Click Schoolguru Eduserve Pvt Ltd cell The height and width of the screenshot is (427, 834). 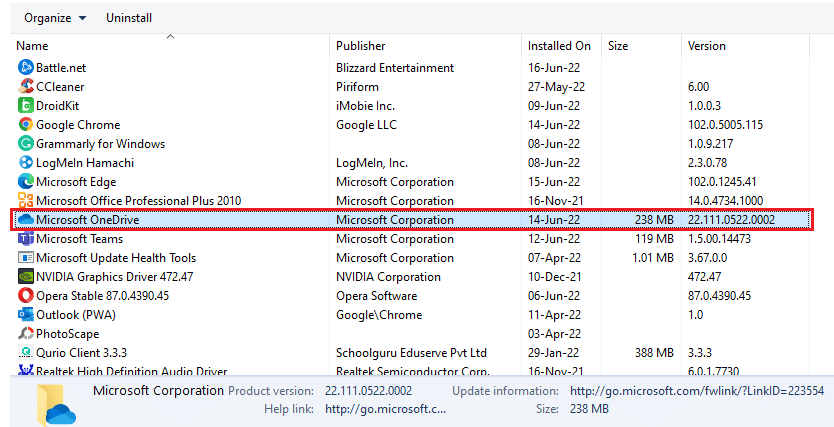(412, 353)
